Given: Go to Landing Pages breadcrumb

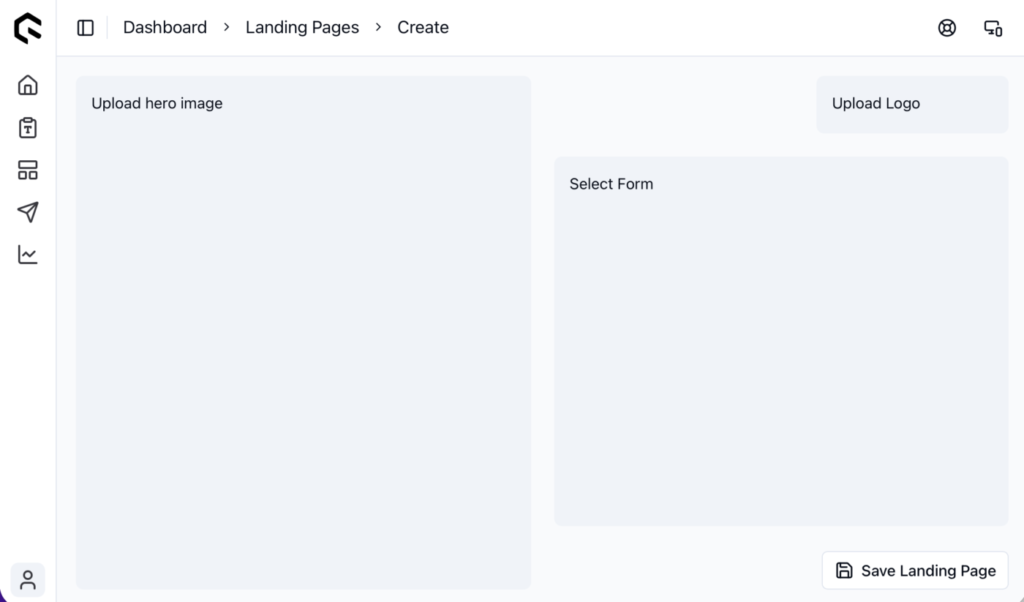Looking at the screenshot, I should pyautogui.click(x=302, y=27).
